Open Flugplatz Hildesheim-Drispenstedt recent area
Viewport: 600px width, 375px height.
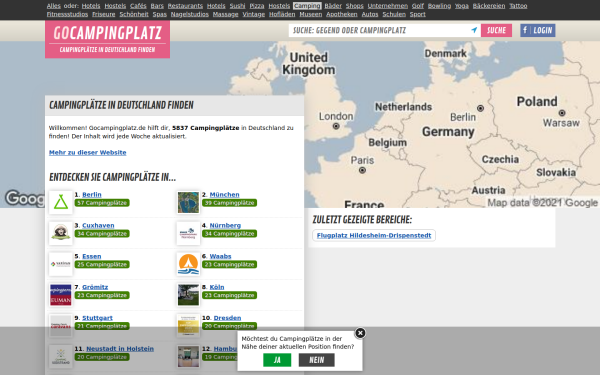click(374, 235)
